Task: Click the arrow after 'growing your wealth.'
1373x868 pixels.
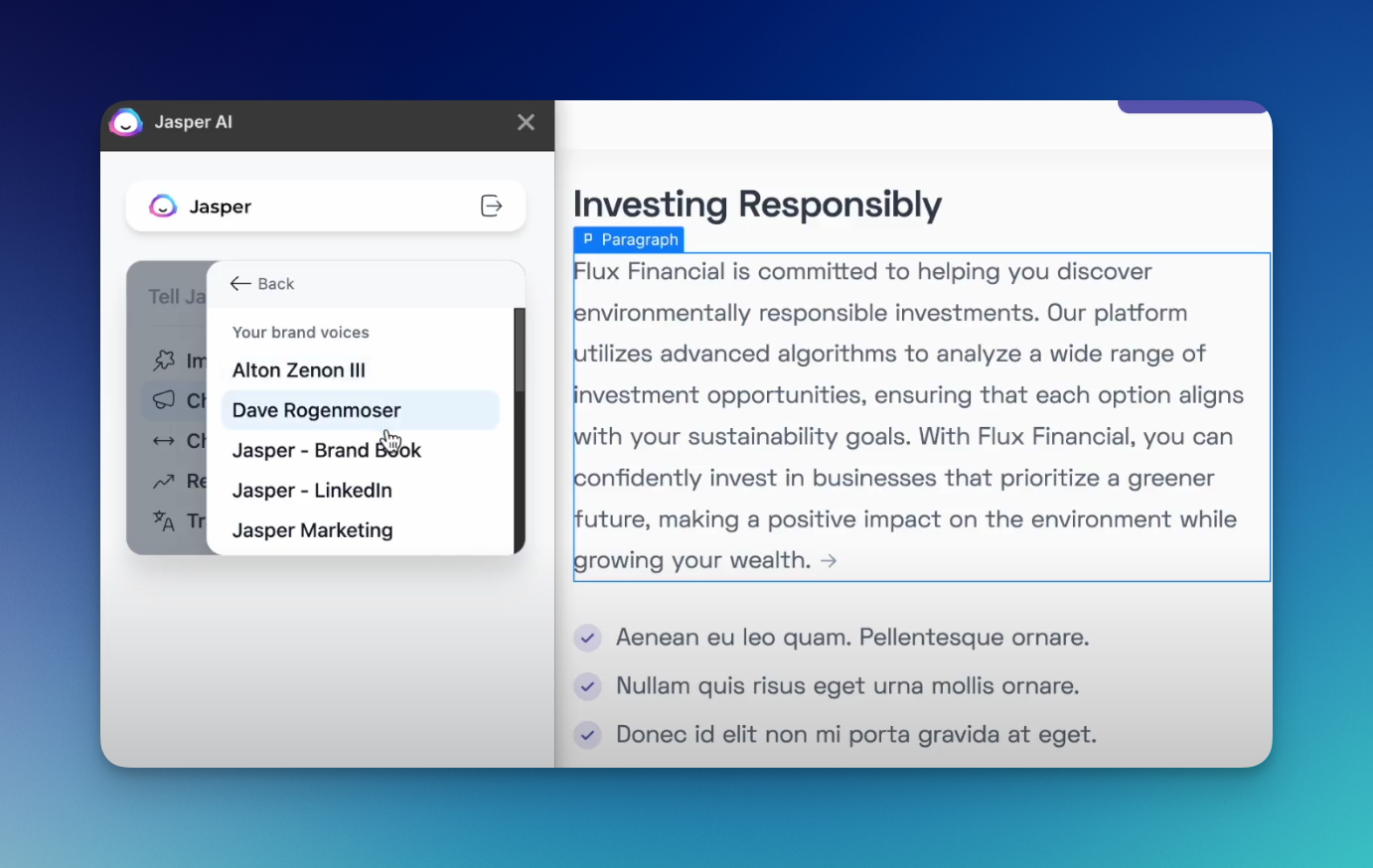Action: [829, 561]
